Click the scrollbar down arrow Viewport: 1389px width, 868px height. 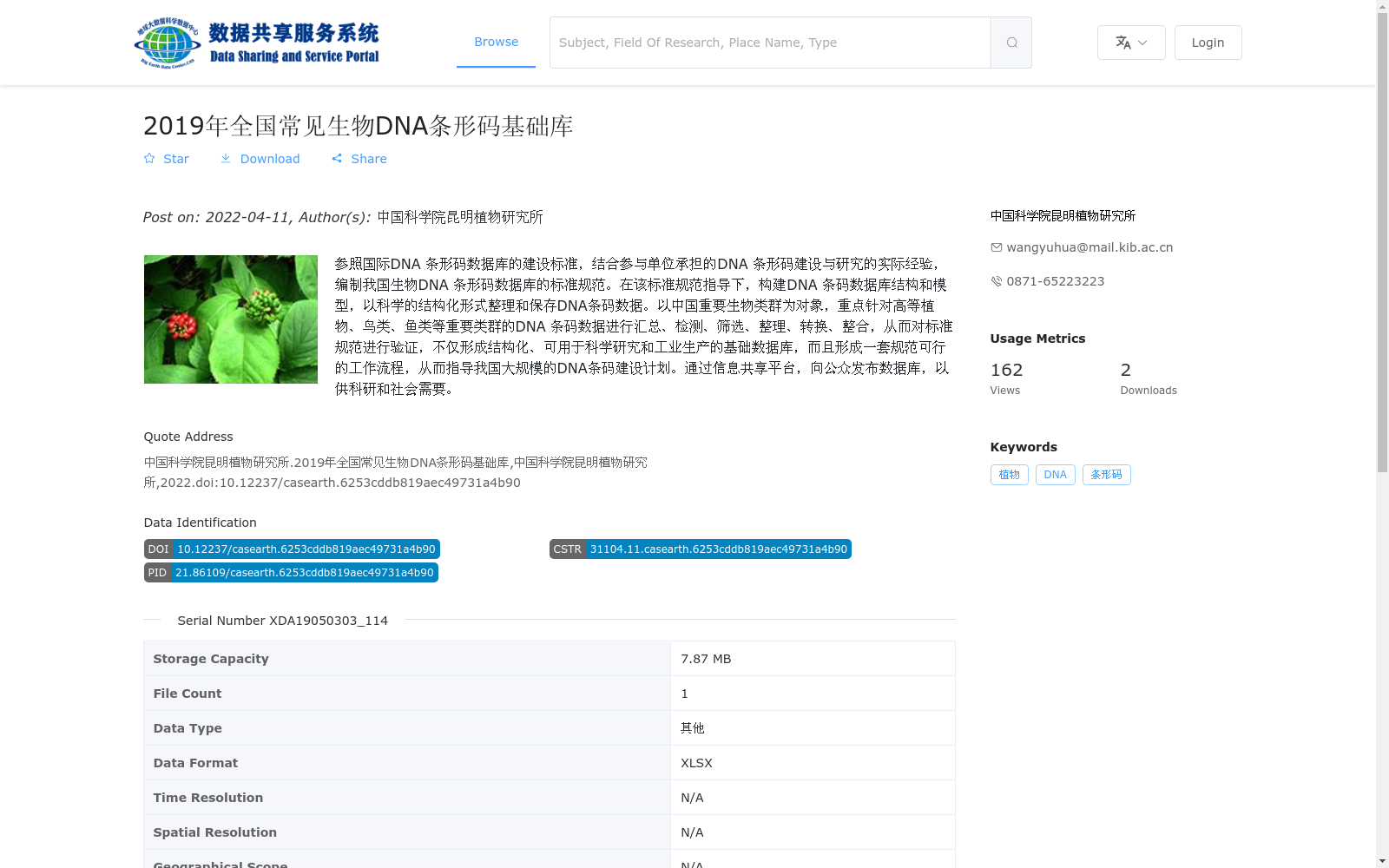(x=1383, y=861)
